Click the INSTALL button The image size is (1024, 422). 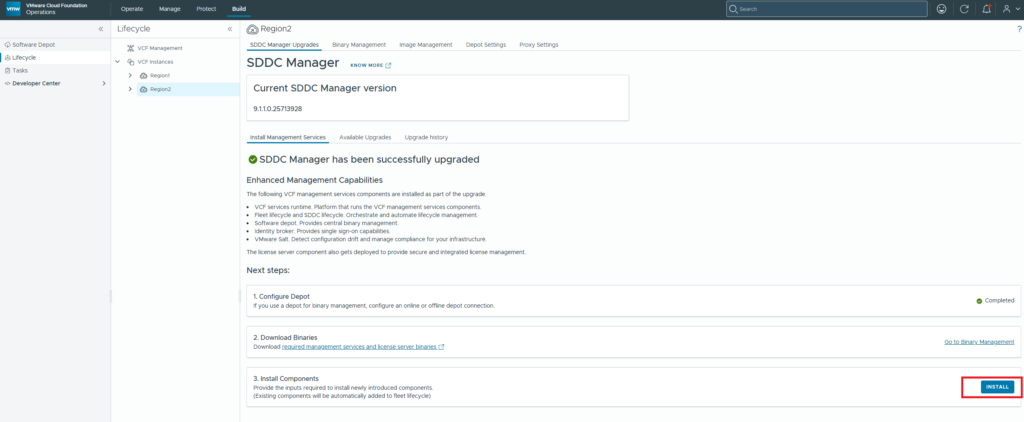click(997, 387)
